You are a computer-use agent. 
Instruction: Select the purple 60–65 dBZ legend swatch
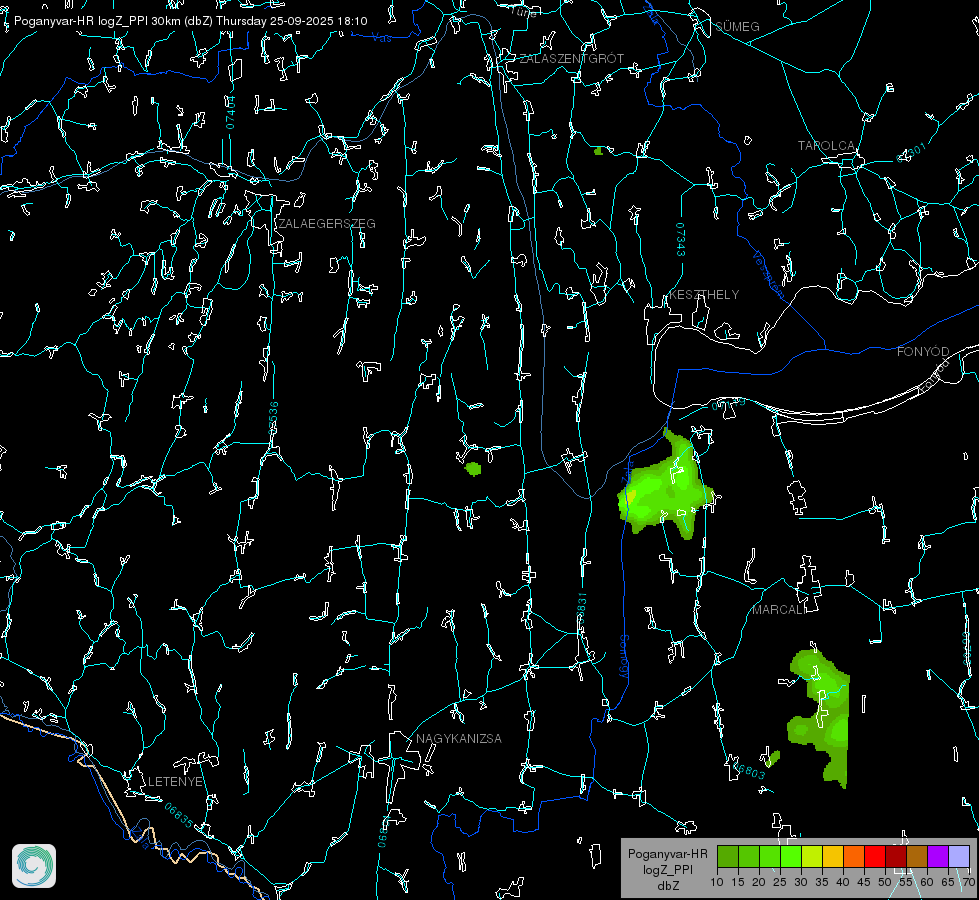pyautogui.click(x=938, y=857)
